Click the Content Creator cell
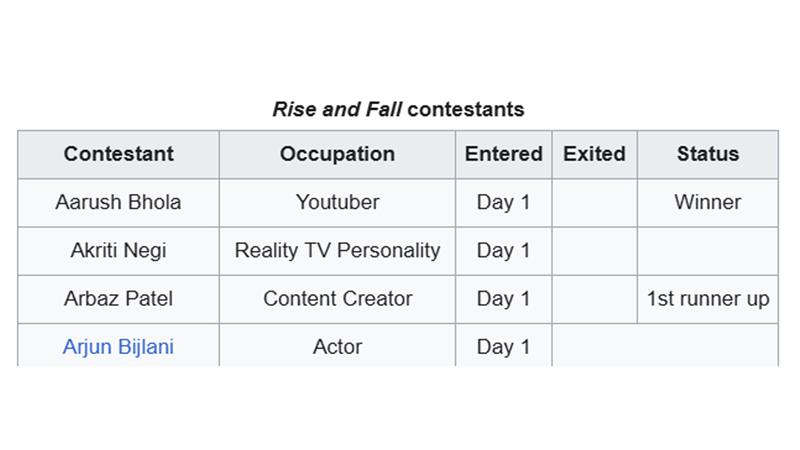The image size is (800, 450). [337, 298]
